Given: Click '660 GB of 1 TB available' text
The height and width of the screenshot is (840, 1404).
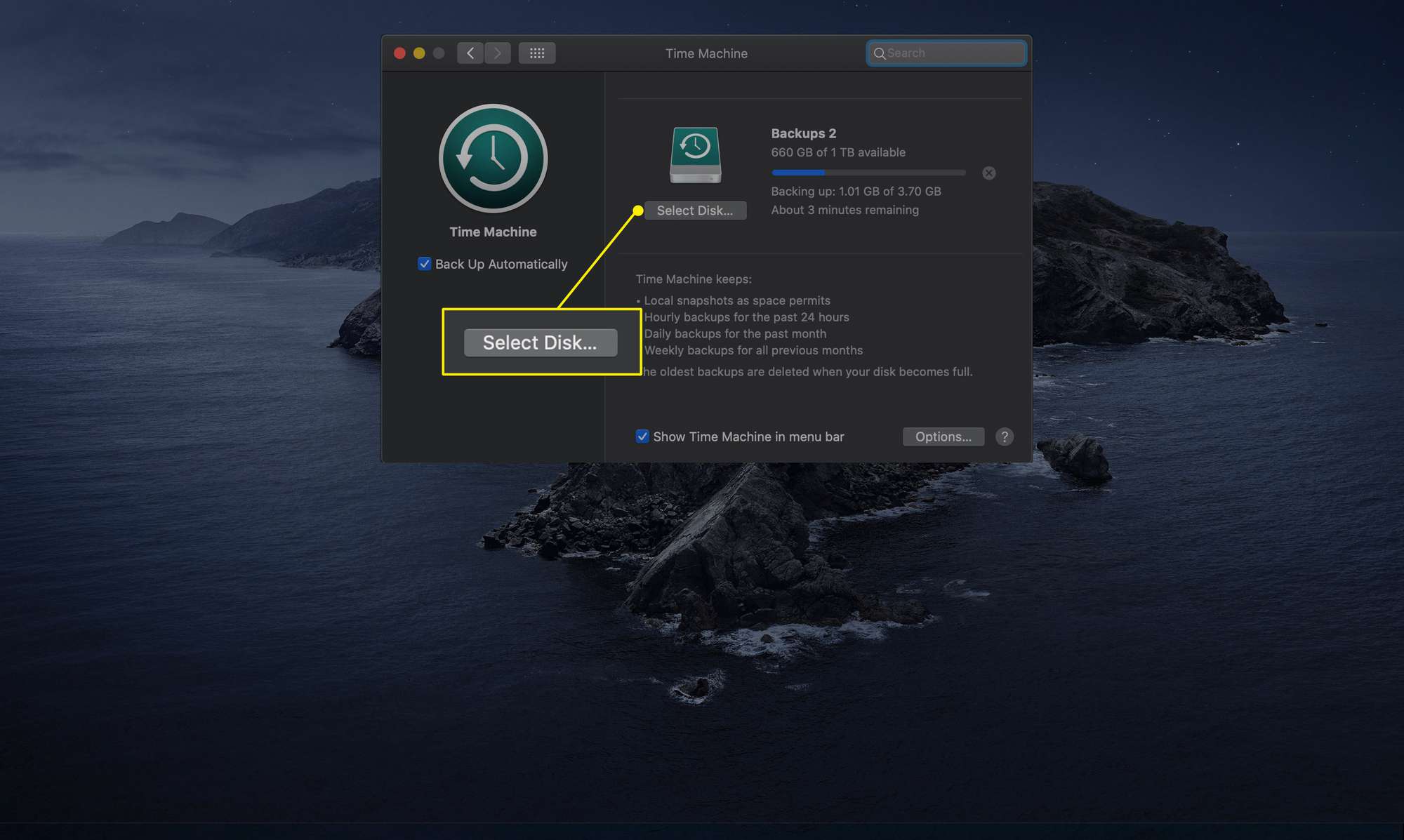Looking at the screenshot, I should (x=838, y=152).
